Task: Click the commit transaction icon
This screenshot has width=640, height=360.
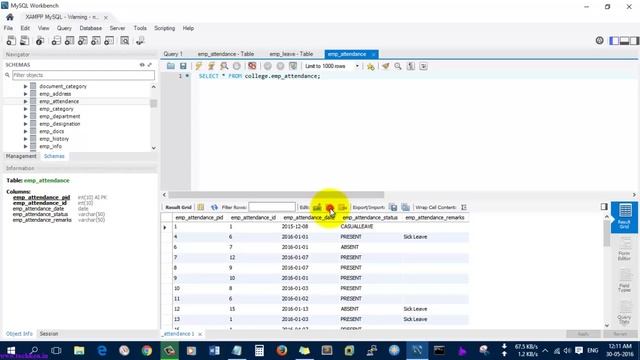Action: 268,66
